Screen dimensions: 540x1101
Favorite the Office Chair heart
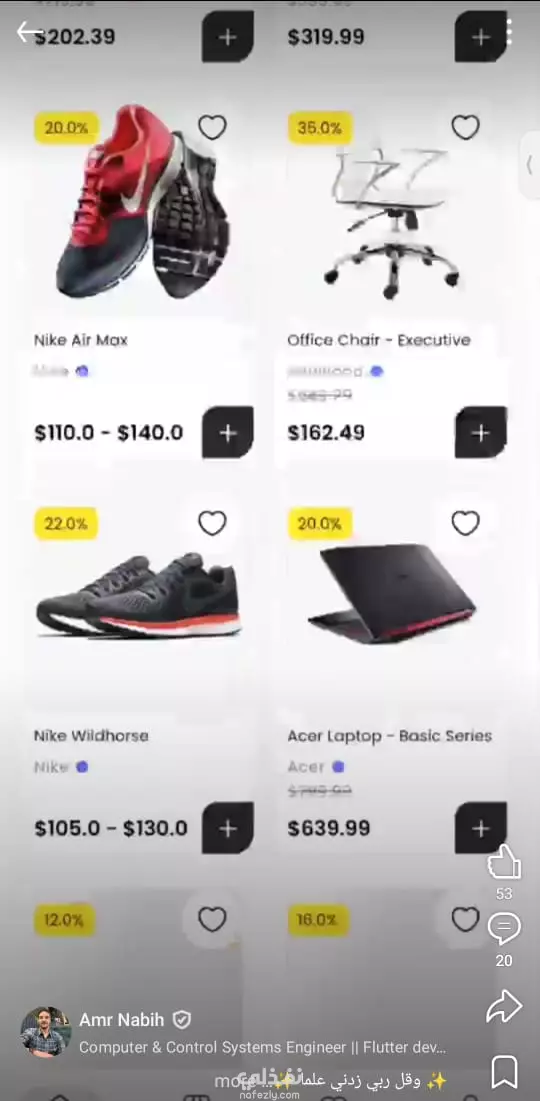[x=465, y=128]
